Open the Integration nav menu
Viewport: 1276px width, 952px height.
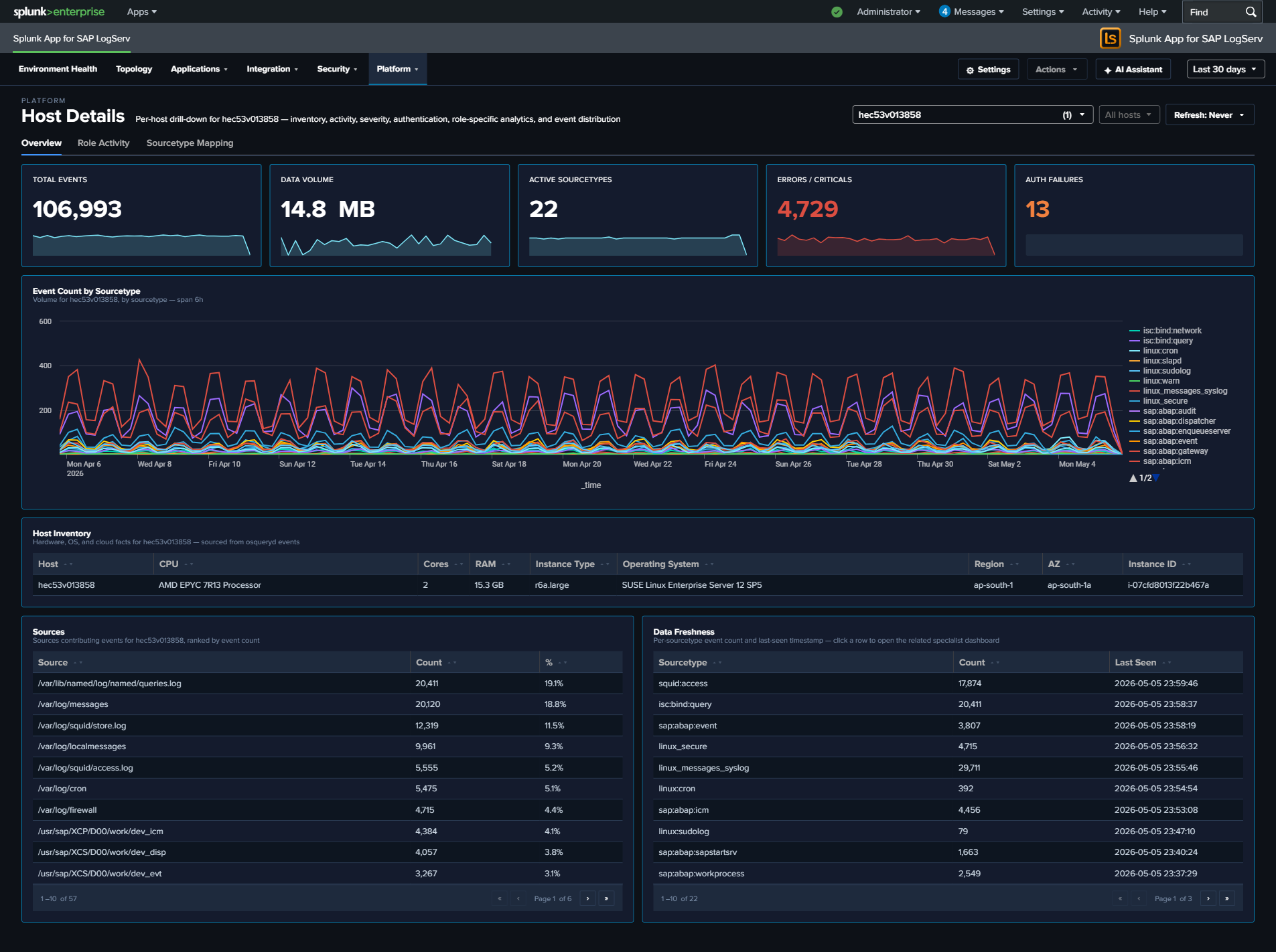click(272, 69)
